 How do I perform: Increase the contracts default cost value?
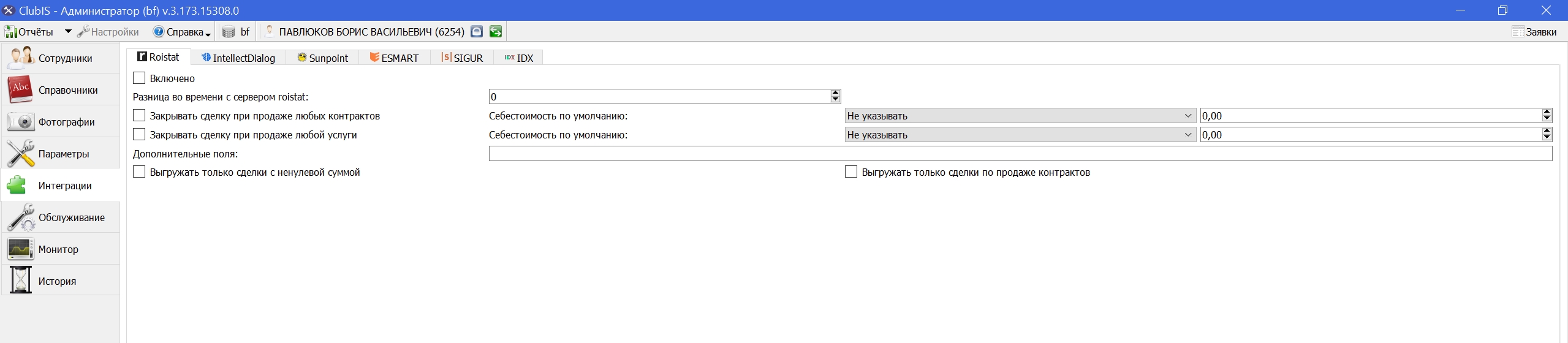coord(1547,112)
